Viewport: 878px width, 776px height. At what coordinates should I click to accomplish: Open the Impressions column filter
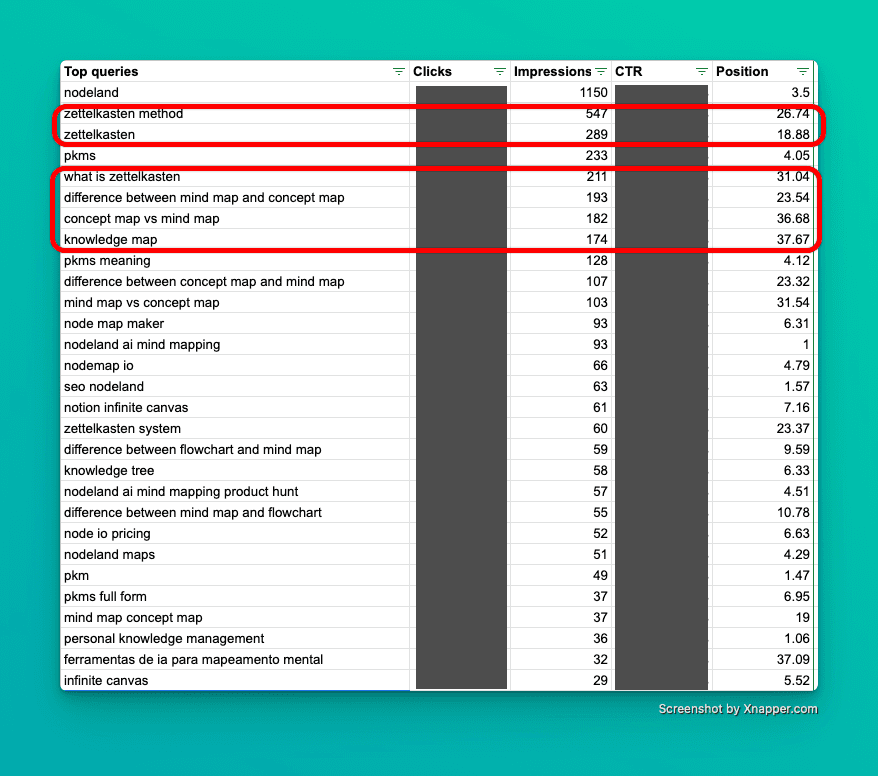[601, 72]
